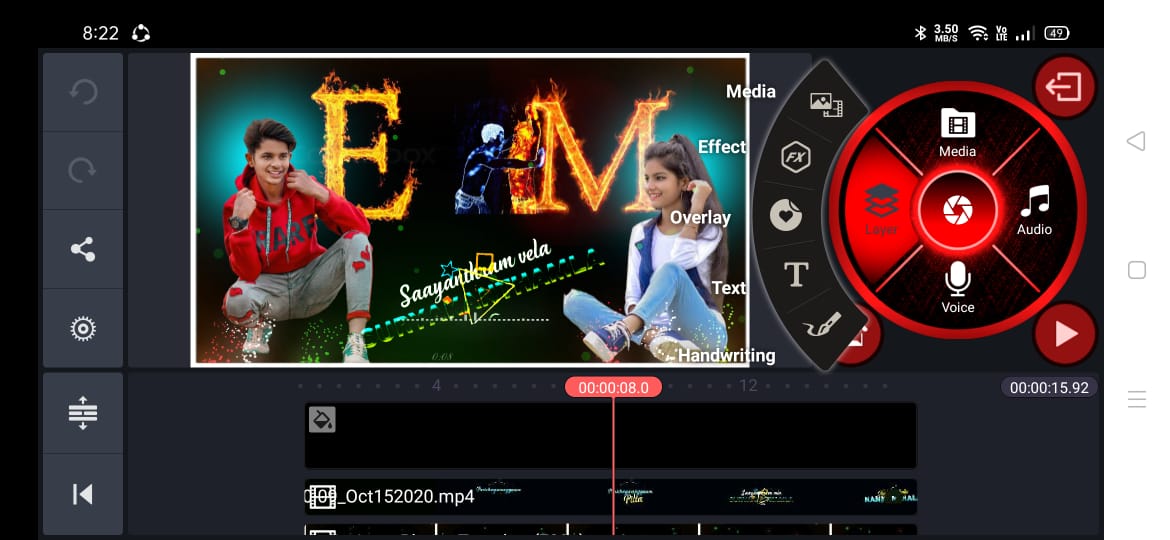Expand the timeline tracks view
The image size is (1170, 540).
(83, 413)
